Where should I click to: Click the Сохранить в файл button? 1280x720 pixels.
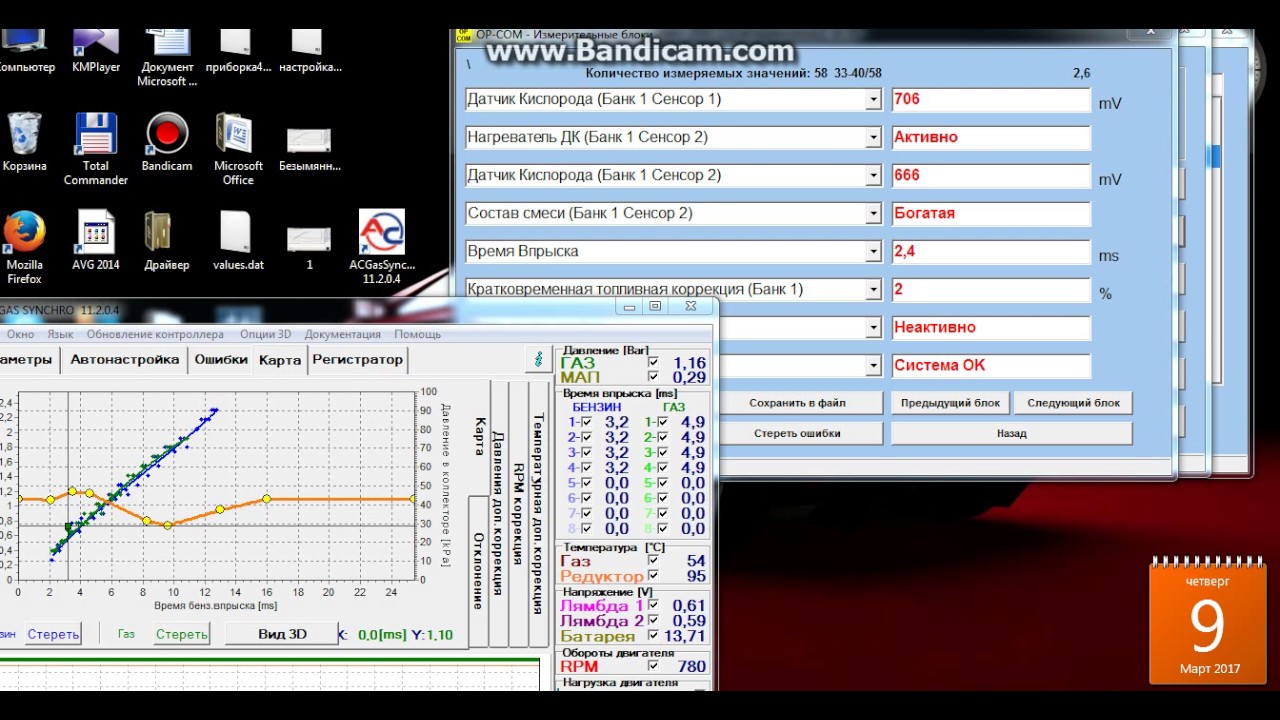tap(797, 403)
